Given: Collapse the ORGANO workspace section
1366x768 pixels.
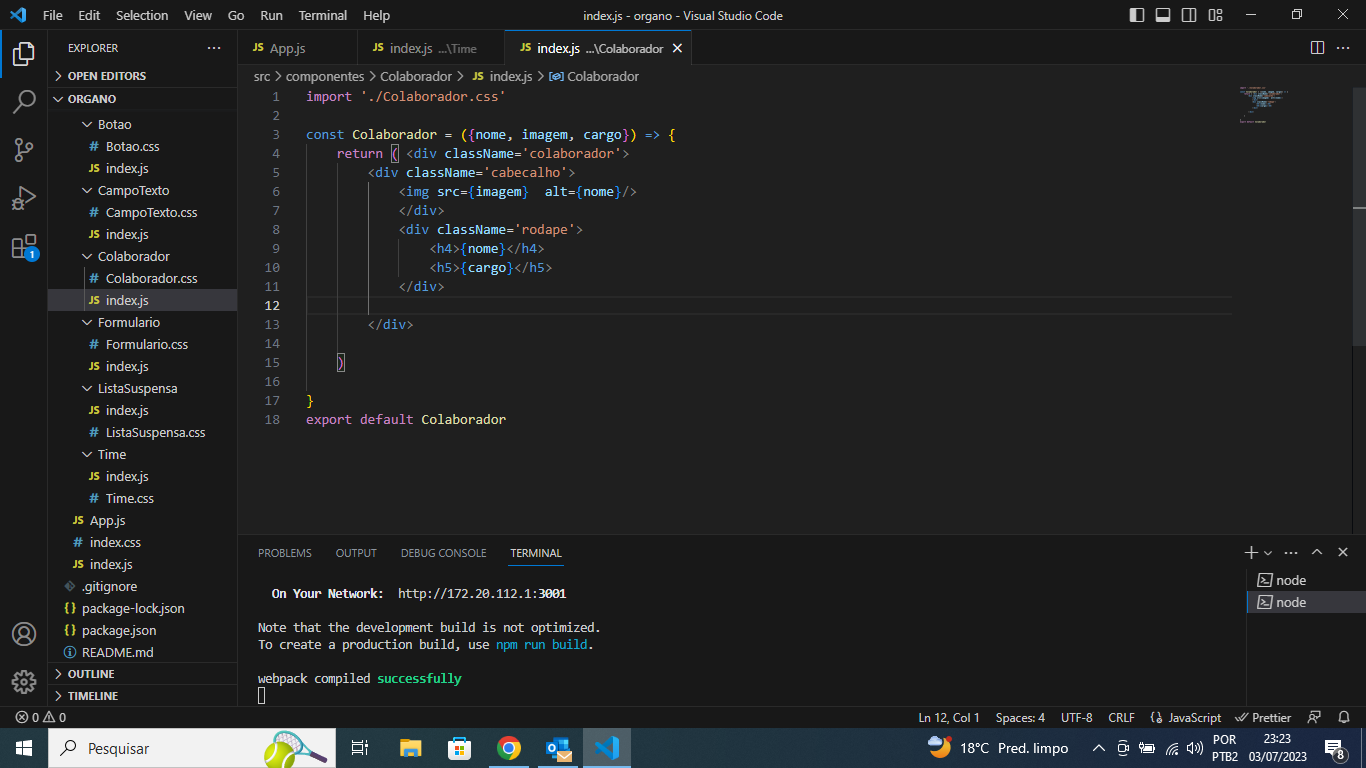Looking at the screenshot, I should click(x=142, y=99).
